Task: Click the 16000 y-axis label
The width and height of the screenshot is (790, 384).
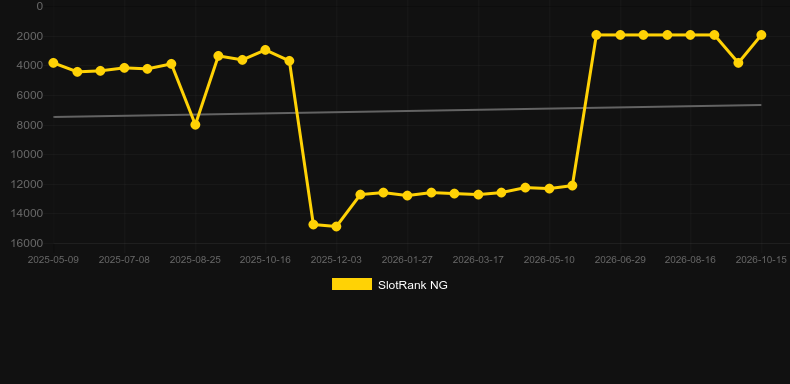Action: 27,243
